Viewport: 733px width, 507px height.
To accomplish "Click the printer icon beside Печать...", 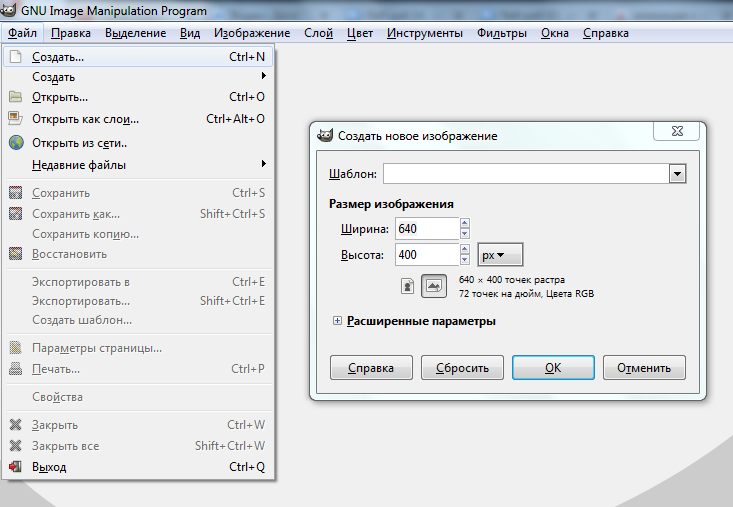I will tap(15, 369).
